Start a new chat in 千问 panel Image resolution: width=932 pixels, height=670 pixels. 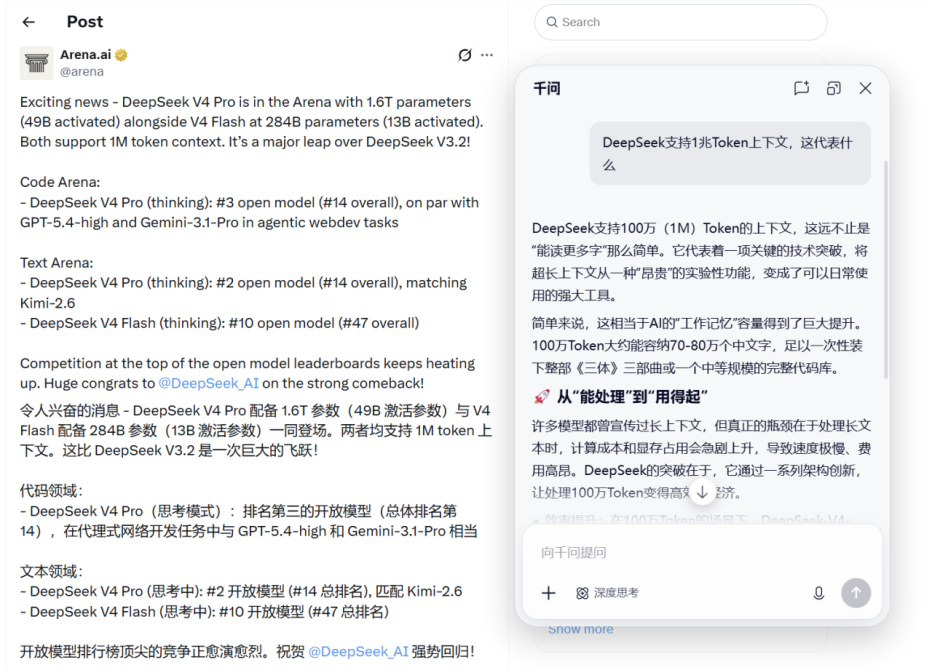[801, 89]
